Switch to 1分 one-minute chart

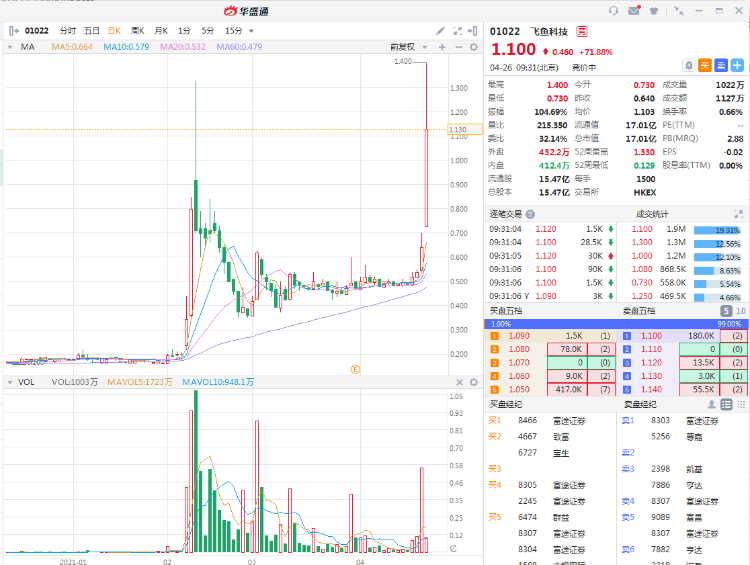pyautogui.click(x=184, y=31)
